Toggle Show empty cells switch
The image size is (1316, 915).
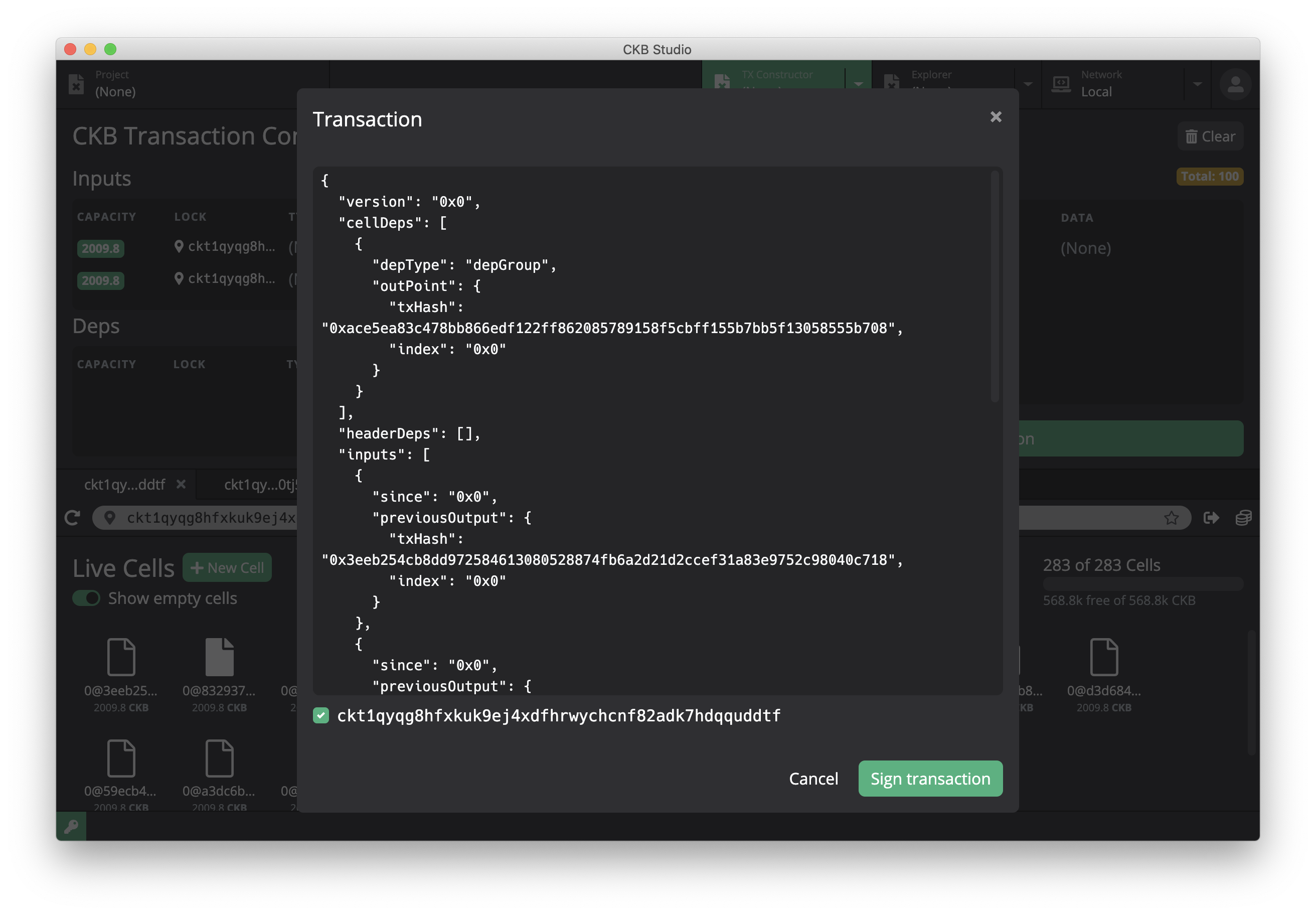[87, 598]
